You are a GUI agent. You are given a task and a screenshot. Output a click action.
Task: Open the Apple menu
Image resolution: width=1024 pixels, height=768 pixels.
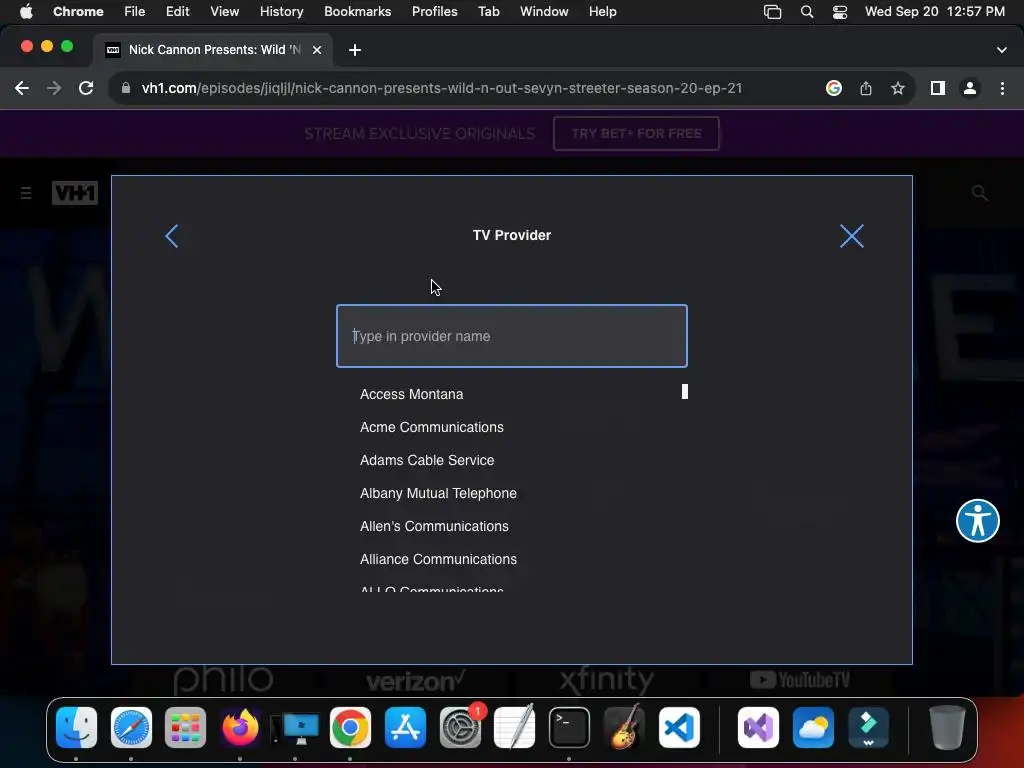tap(26, 11)
